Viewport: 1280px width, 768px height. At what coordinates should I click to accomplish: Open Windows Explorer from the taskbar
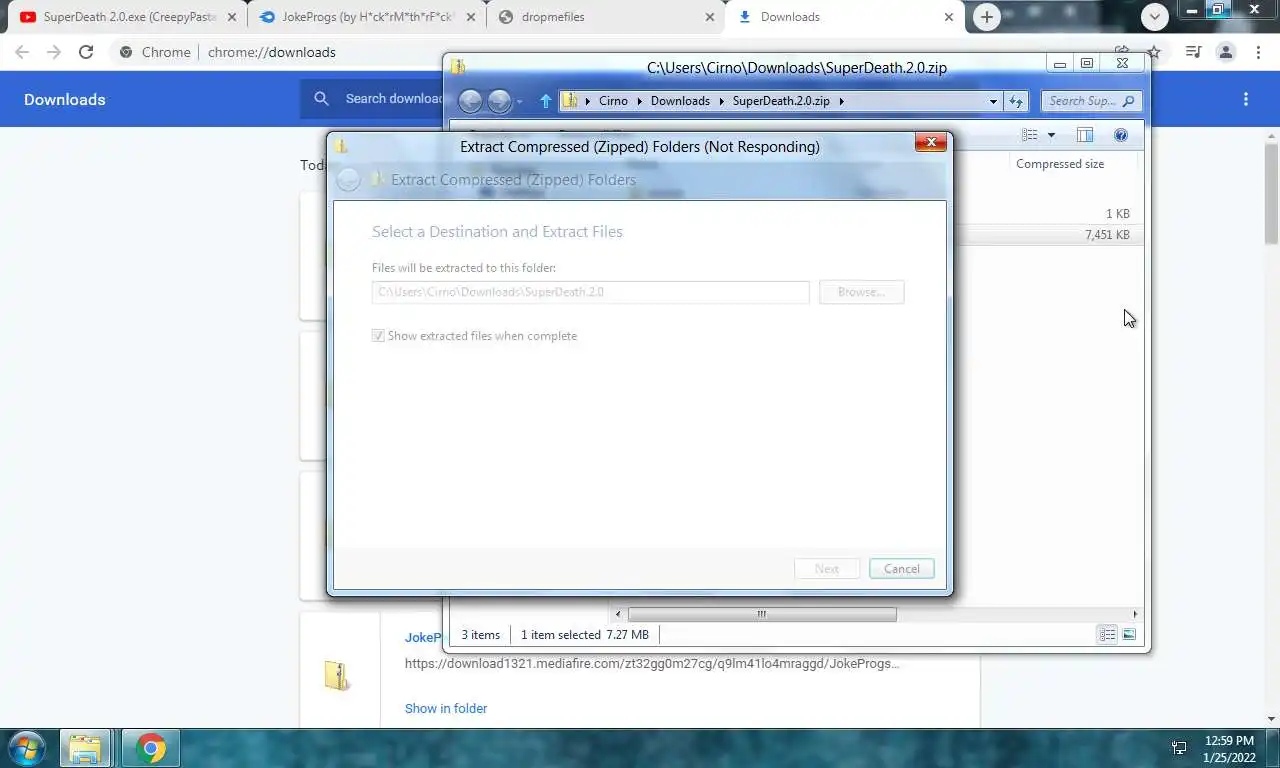85,748
